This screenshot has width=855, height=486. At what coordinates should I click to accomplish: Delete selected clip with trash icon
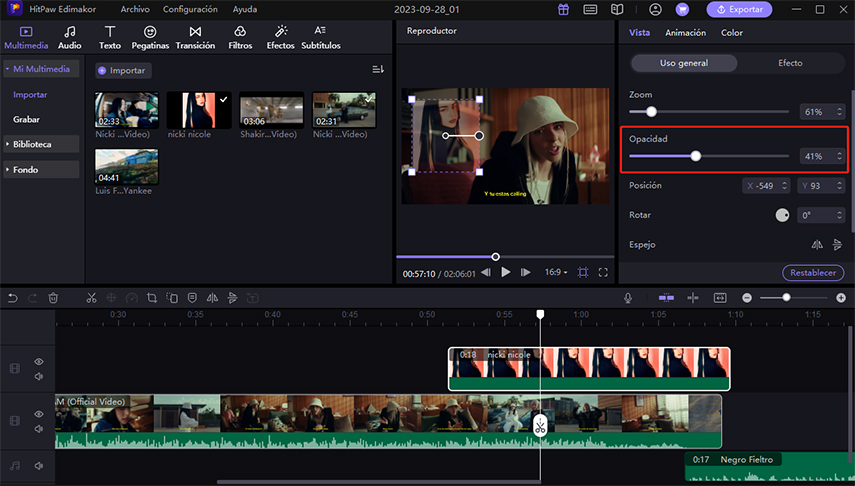click(x=53, y=298)
